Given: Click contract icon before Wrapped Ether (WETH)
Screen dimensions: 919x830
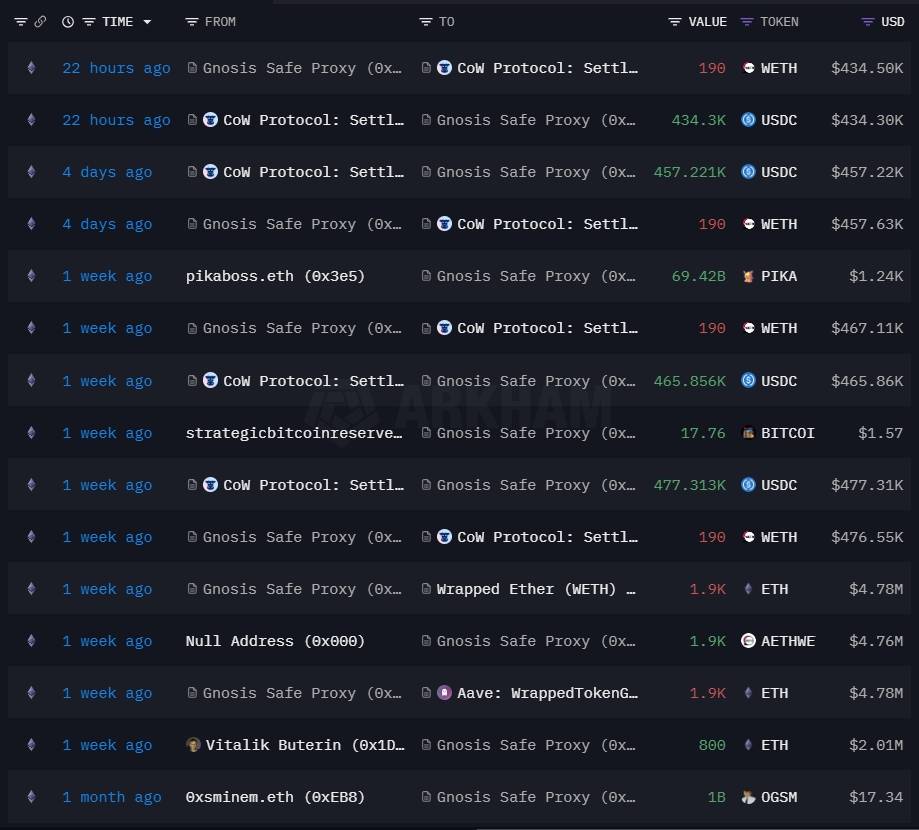Looking at the screenshot, I should [x=426, y=589].
